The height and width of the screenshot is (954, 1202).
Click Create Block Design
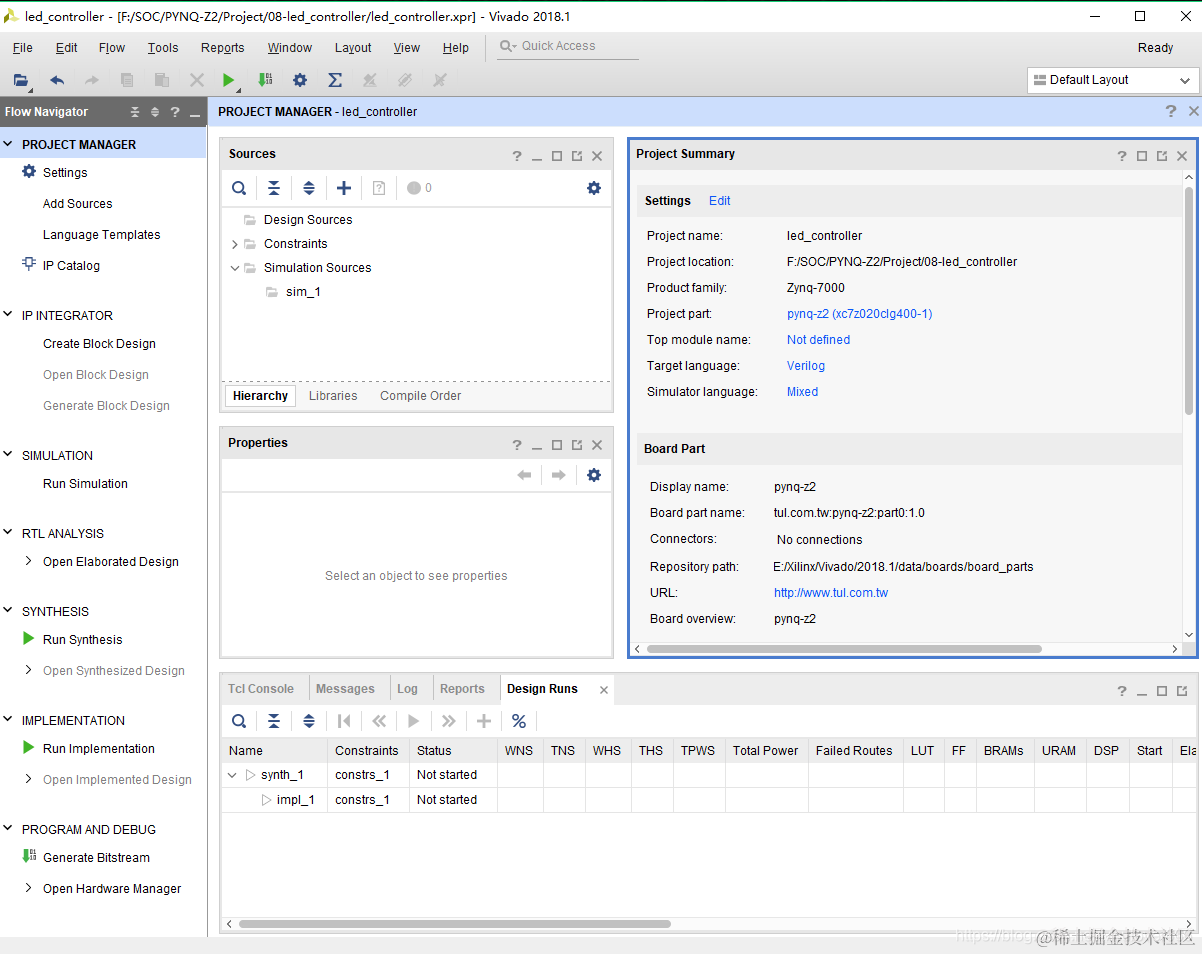point(99,344)
